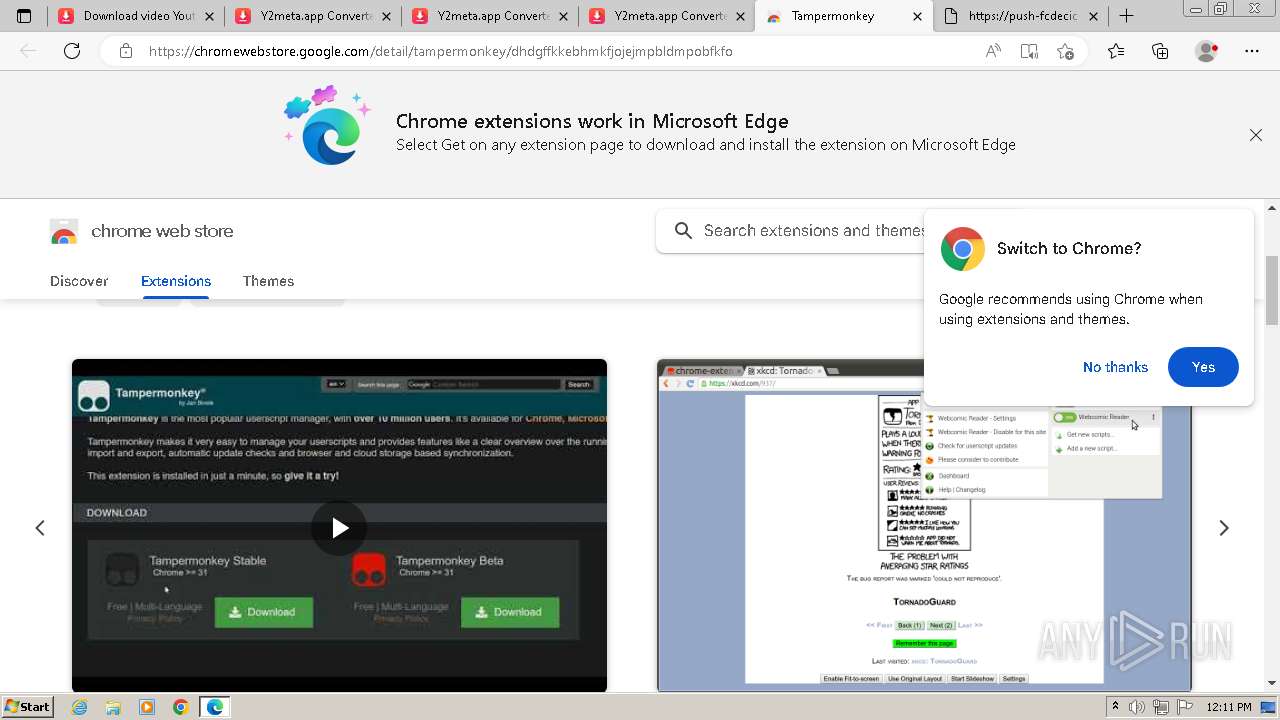Open media player from taskbar
This screenshot has height=720, width=1280.
point(147,707)
